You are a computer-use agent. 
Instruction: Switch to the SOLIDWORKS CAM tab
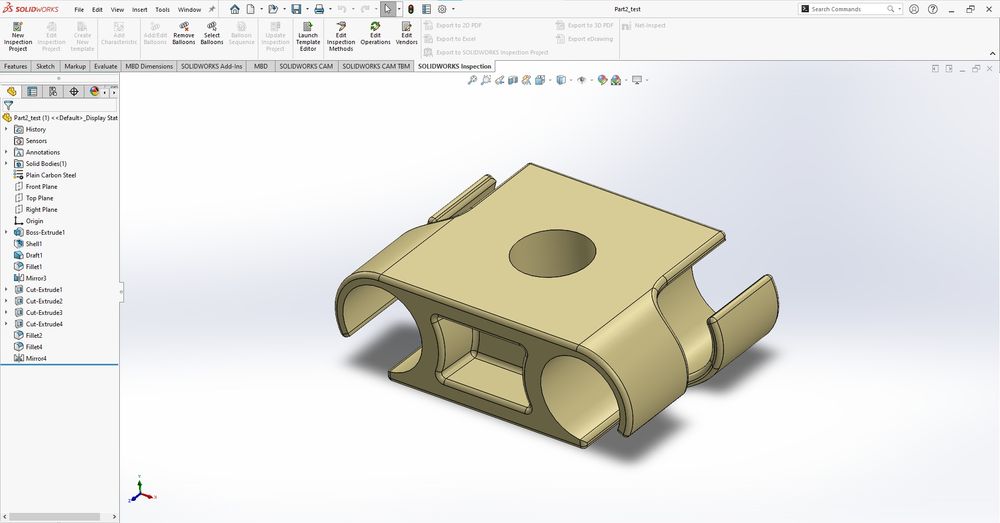pos(306,66)
